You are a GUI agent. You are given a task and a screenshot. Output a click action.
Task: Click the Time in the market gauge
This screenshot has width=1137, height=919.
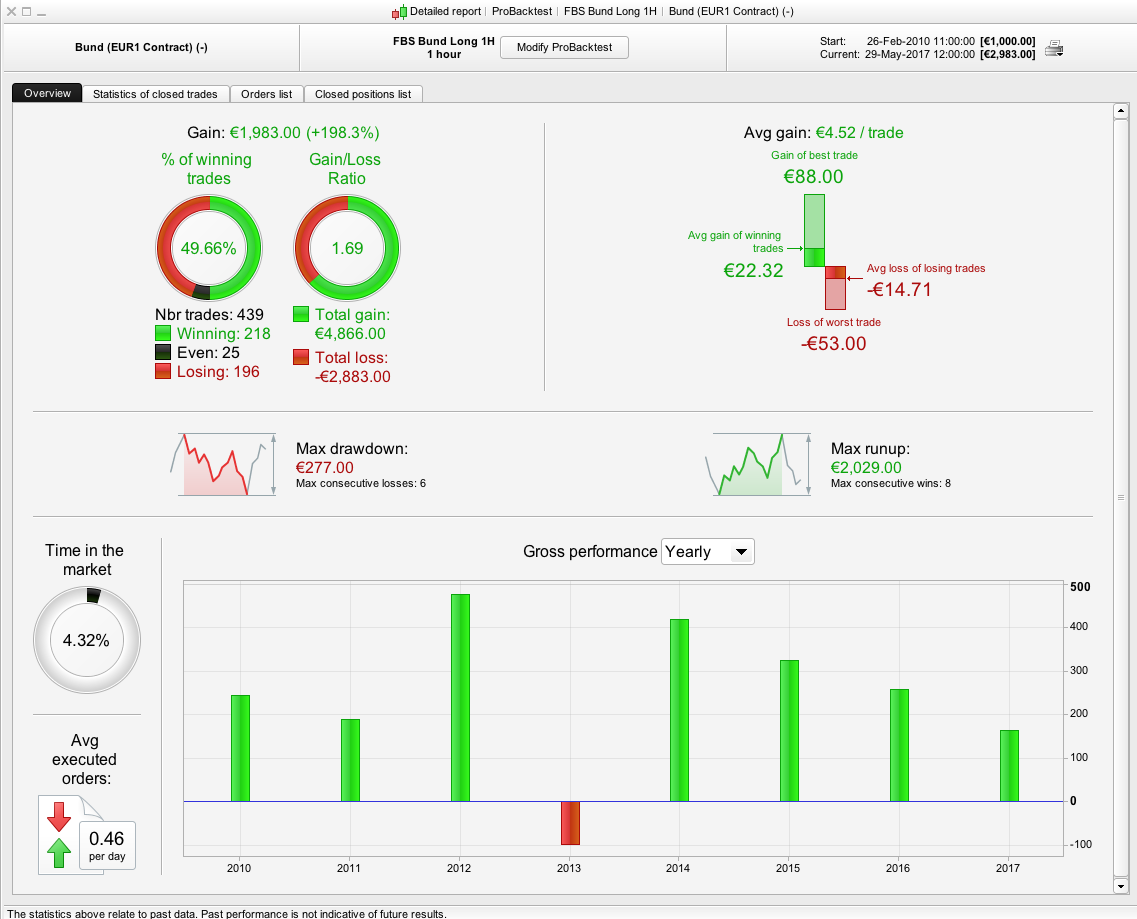point(87,640)
